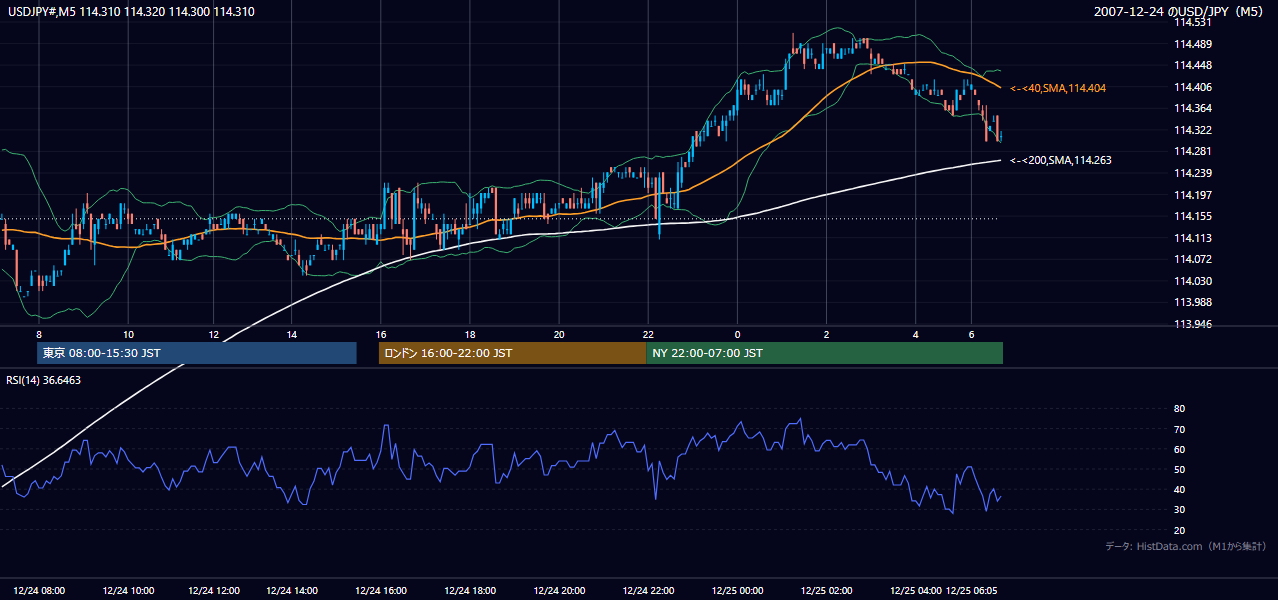
Task: Click the 12/24 08:00 time label
Action: coord(40,591)
